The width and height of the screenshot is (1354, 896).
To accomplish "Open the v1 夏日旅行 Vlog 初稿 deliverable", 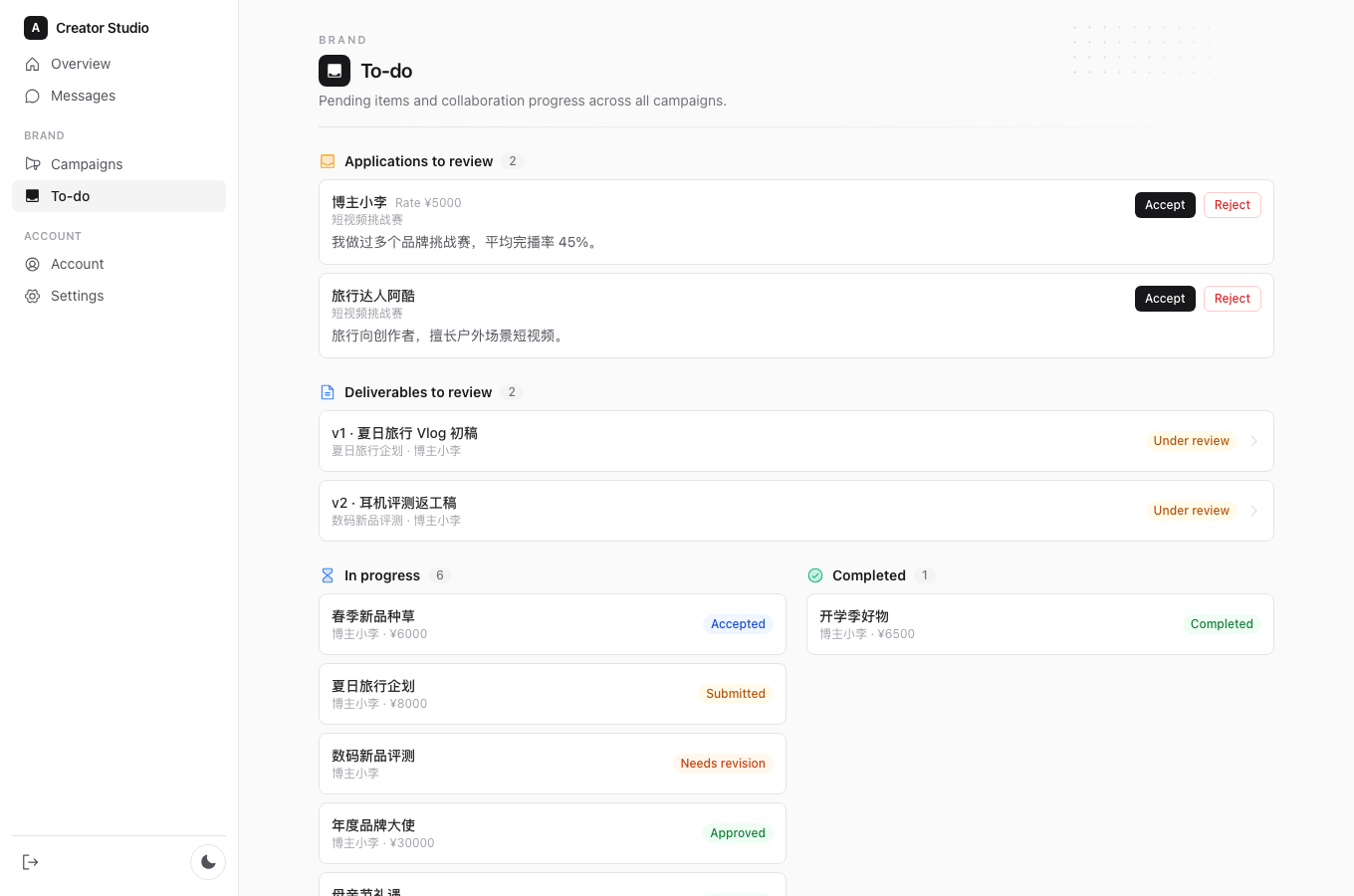I will 795,441.
